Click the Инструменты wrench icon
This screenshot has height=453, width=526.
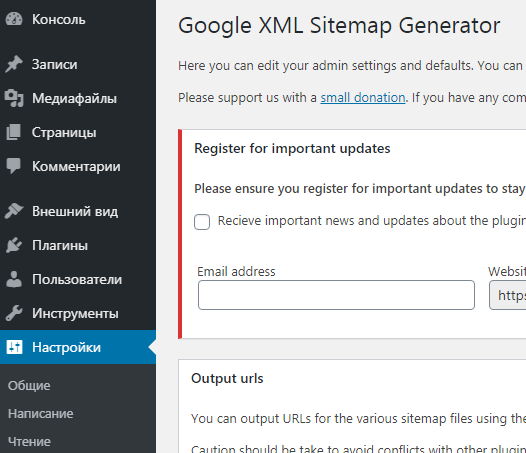14,313
